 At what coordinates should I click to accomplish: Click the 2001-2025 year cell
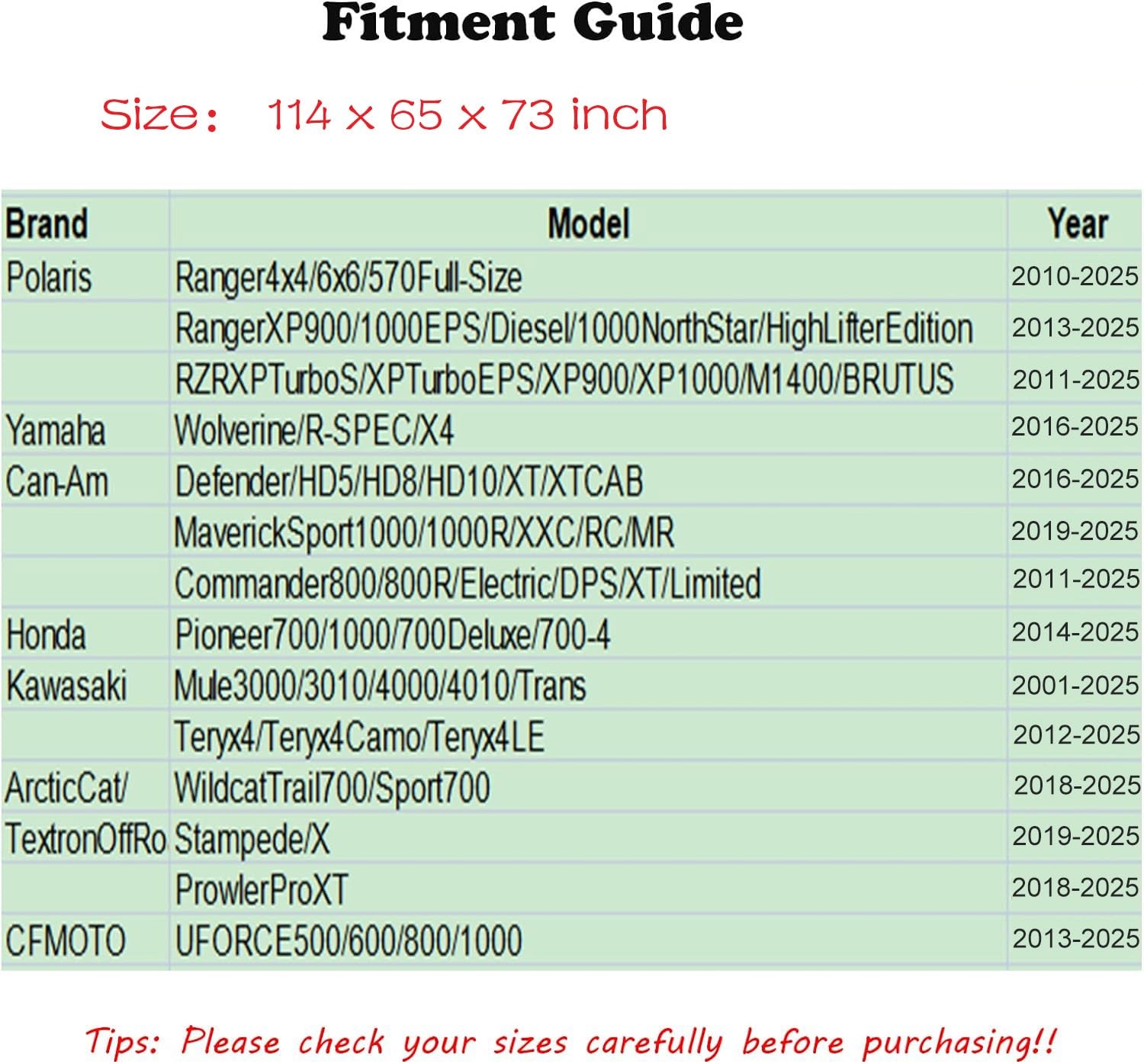coord(1075,686)
